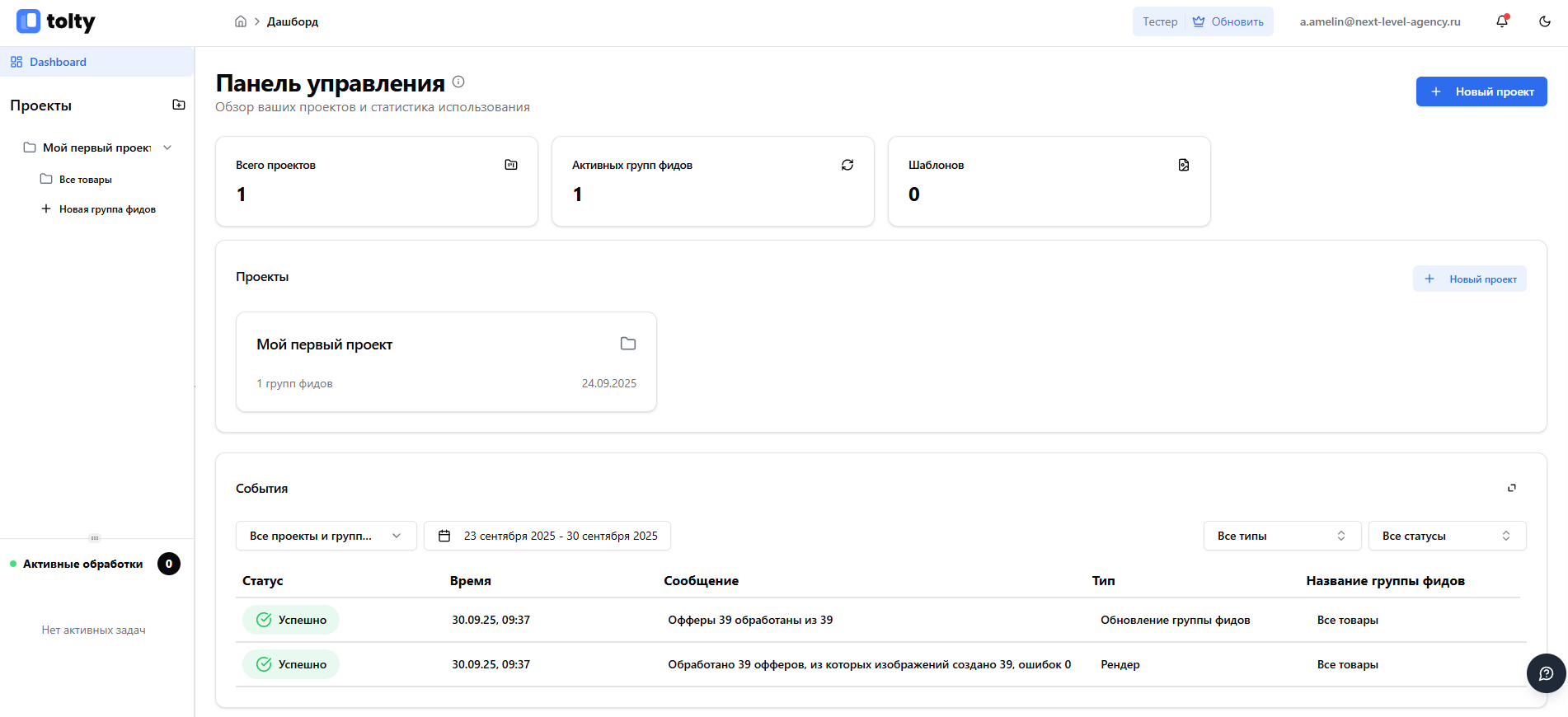Click the crown icon beside Обновить
Image resolution: width=1568 pixels, height=717 pixels.
coord(1199,21)
